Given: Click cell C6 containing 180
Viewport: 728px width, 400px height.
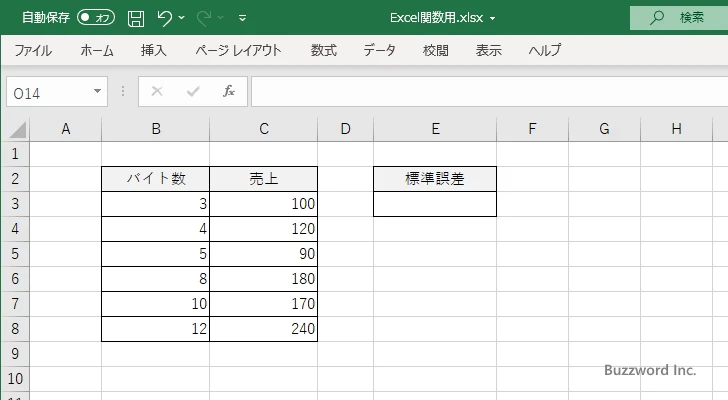Looking at the screenshot, I should click(264, 279).
